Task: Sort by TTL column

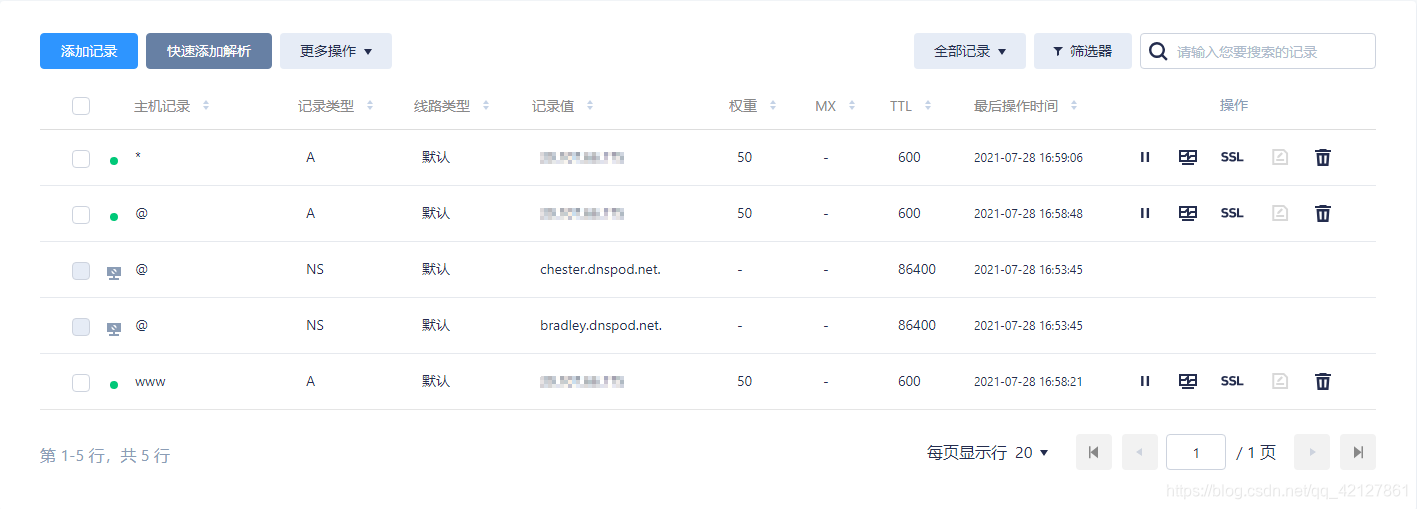Action: 928,105
